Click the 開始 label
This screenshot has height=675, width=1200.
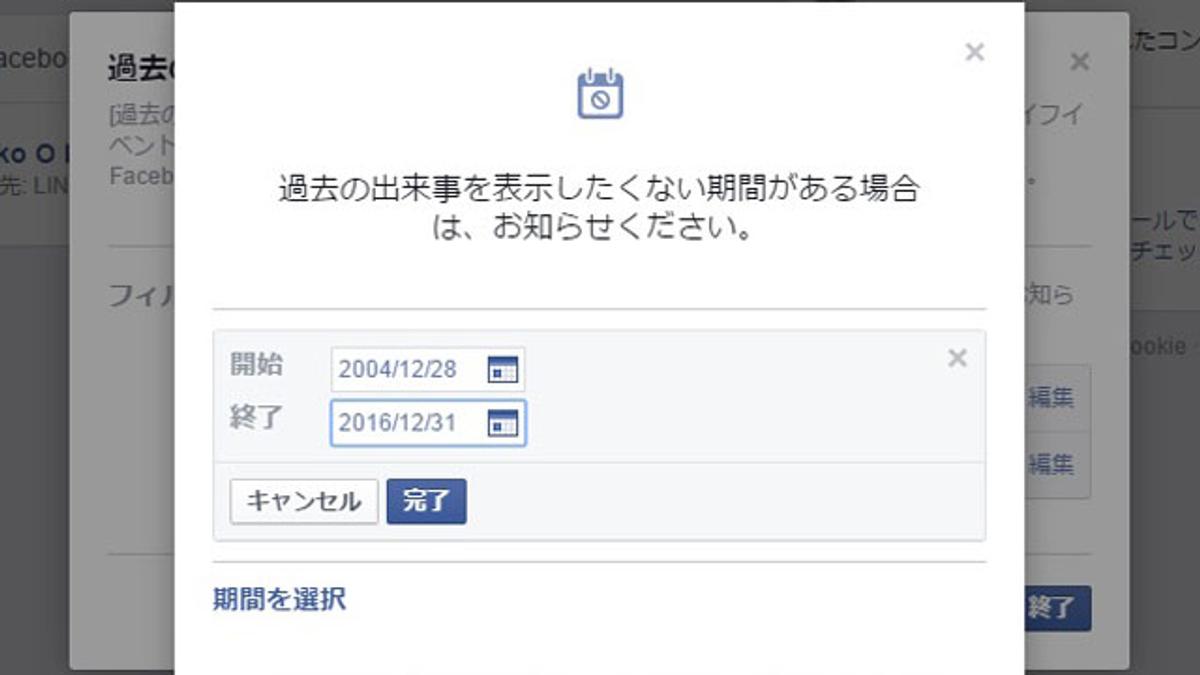click(x=256, y=364)
